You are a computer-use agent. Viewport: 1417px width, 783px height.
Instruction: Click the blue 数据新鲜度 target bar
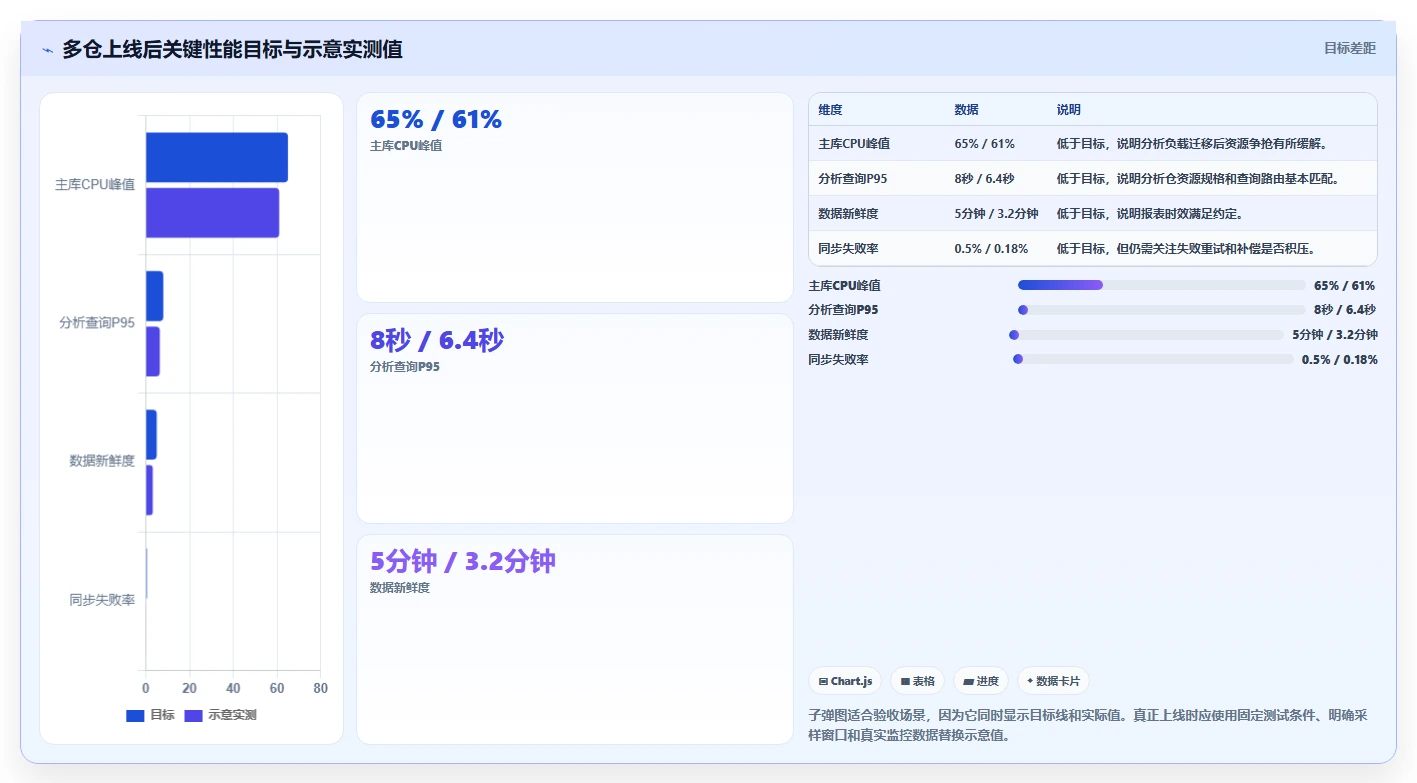pyautogui.click(x=151, y=435)
